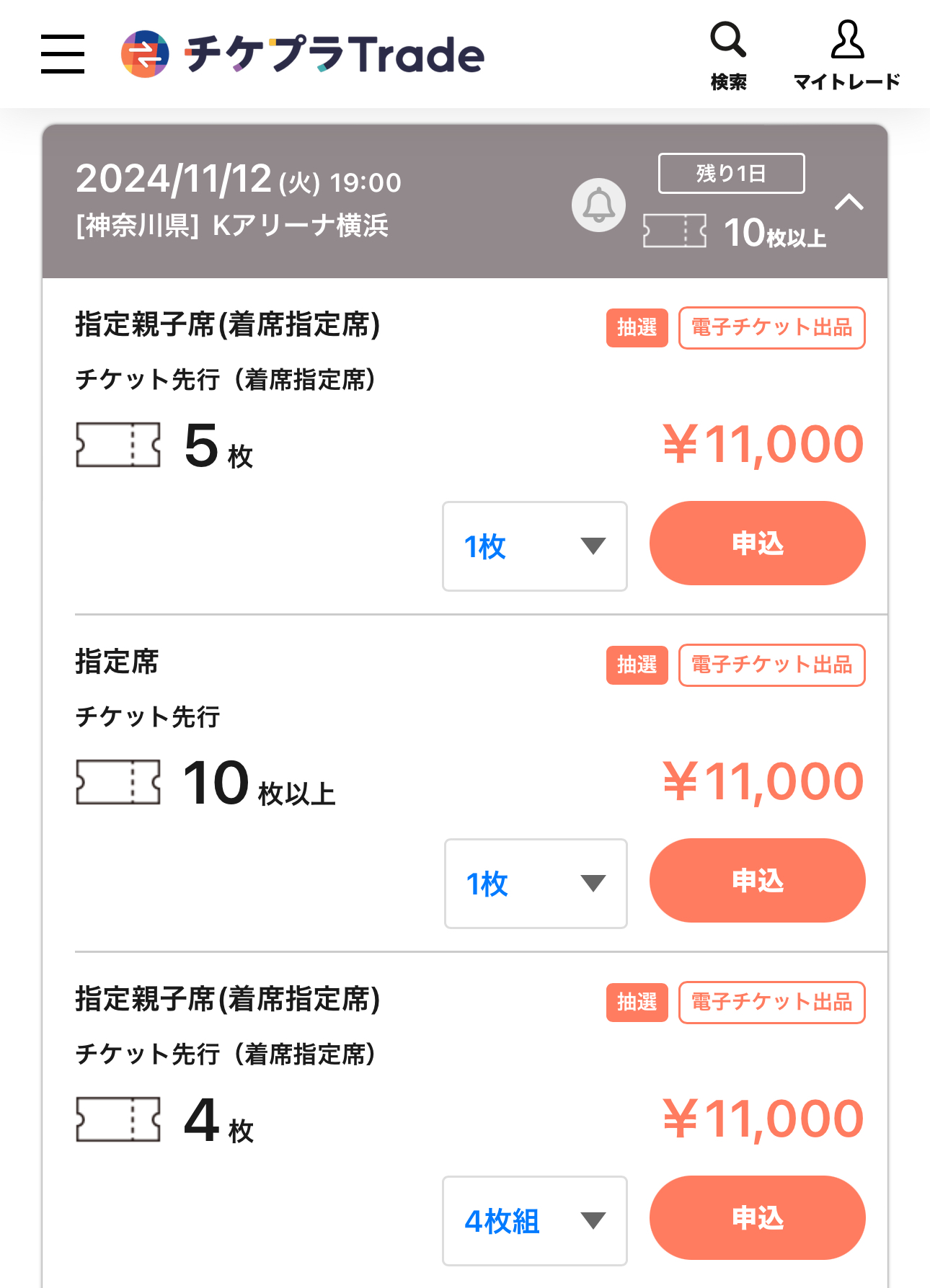Viewport: 930px width, 1288px height.
Task: Tap ticket icon beside 5枚 listing
Action: 118,445
